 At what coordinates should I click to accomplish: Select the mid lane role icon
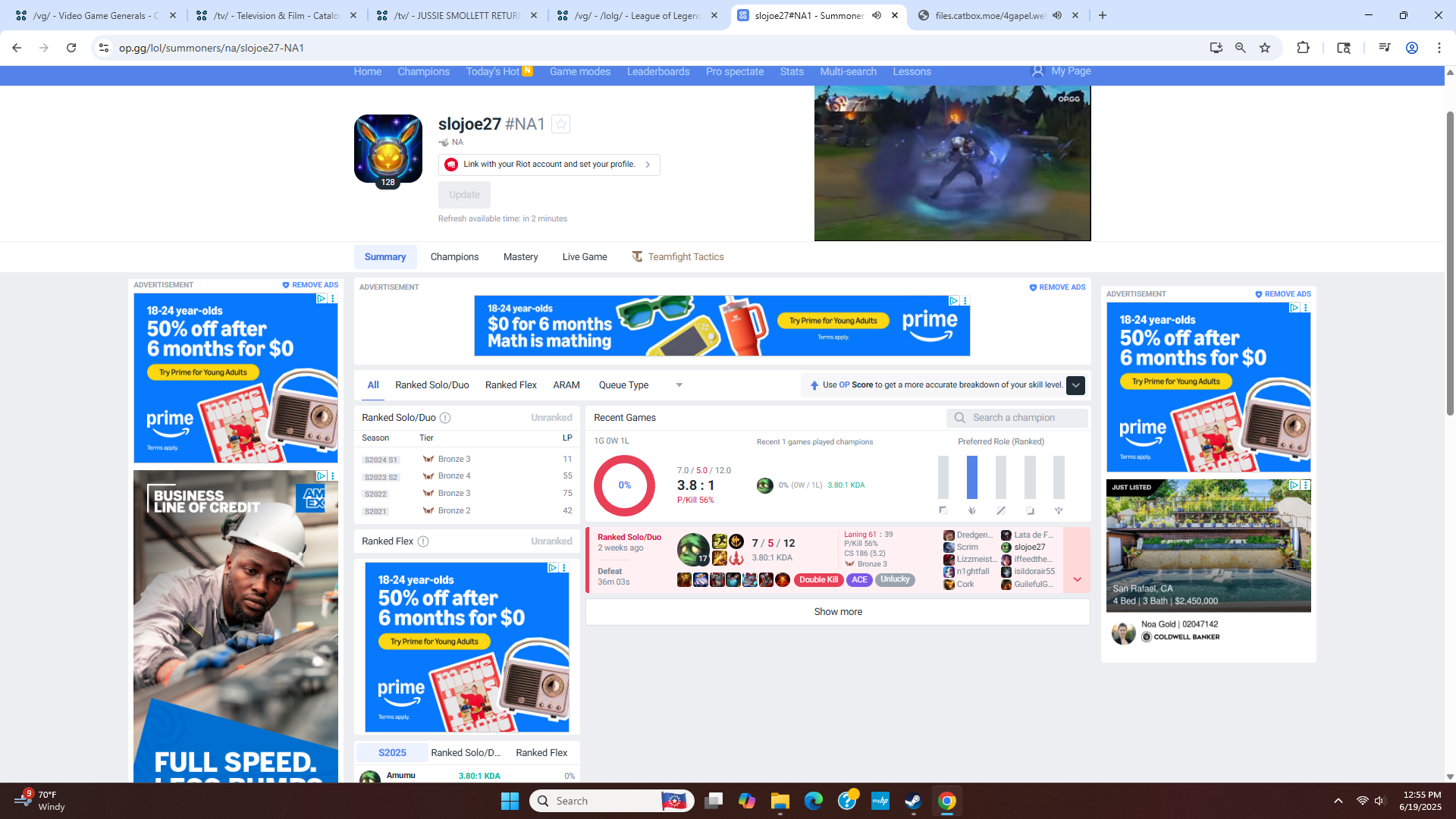click(1000, 510)
